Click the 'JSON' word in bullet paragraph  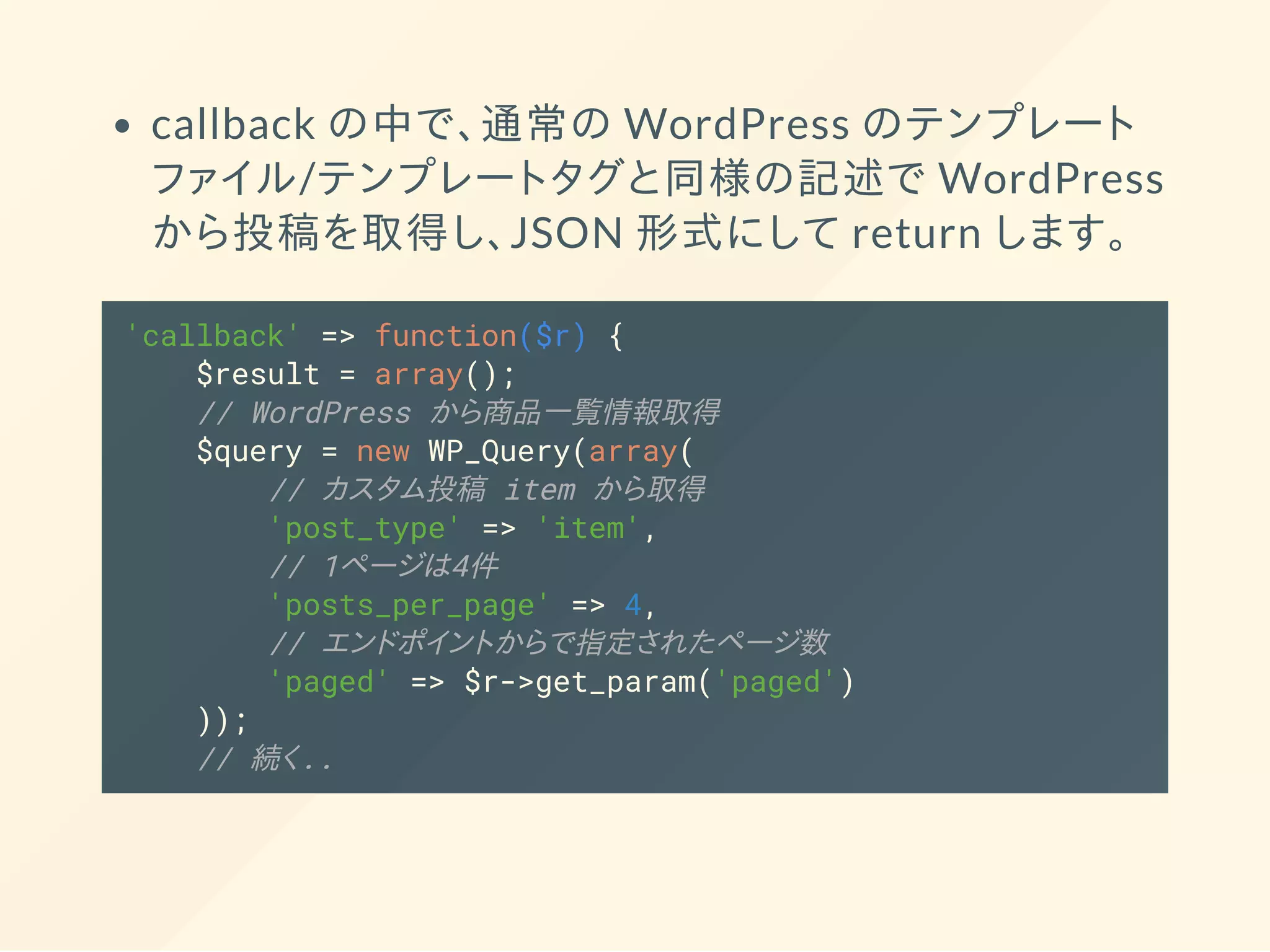(566, 234)
